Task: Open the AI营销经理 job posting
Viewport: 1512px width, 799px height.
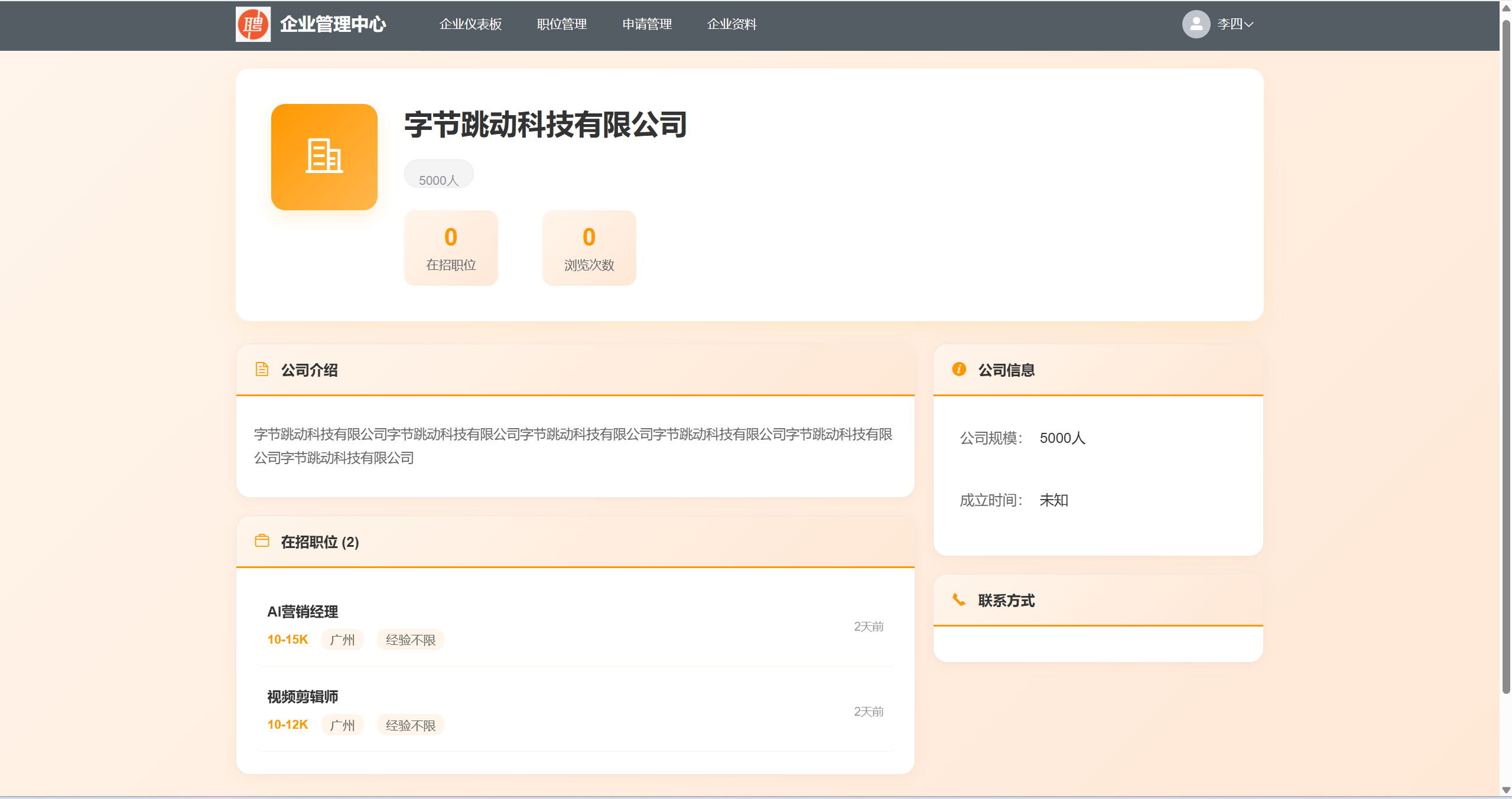Action: click(x=303, y=612)
